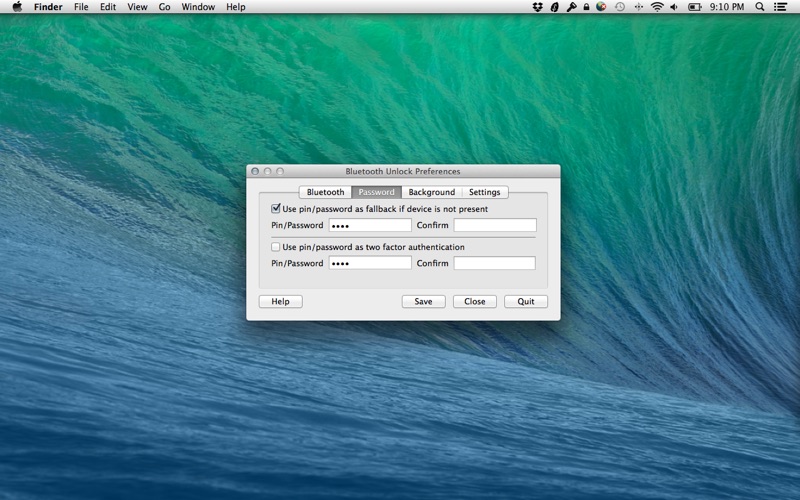Open the Wi-Fi status menu
The height and width of the screenshot is (500, 800).
pyautogui.click(x=657, y=7)
